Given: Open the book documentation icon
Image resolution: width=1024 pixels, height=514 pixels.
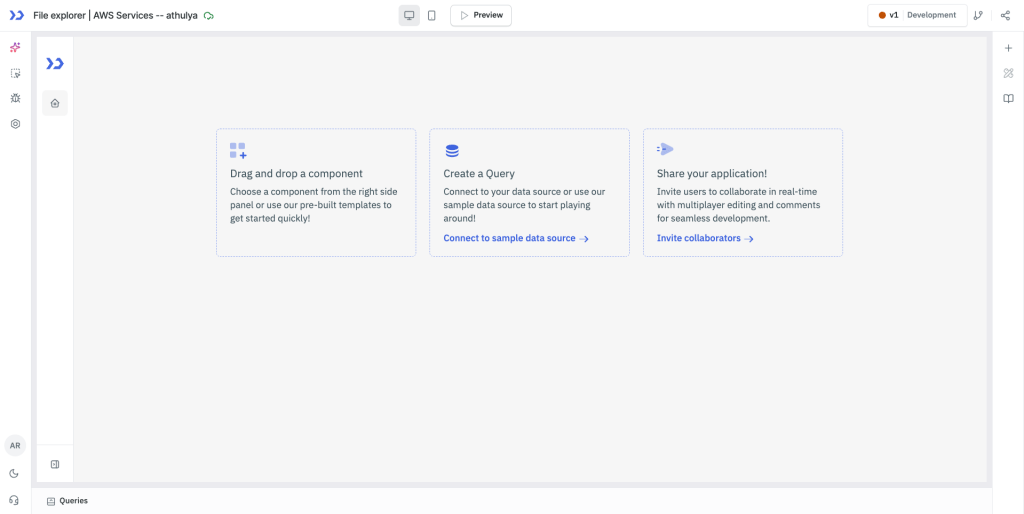Looking at the screenshot, I should click(1008, 99).
